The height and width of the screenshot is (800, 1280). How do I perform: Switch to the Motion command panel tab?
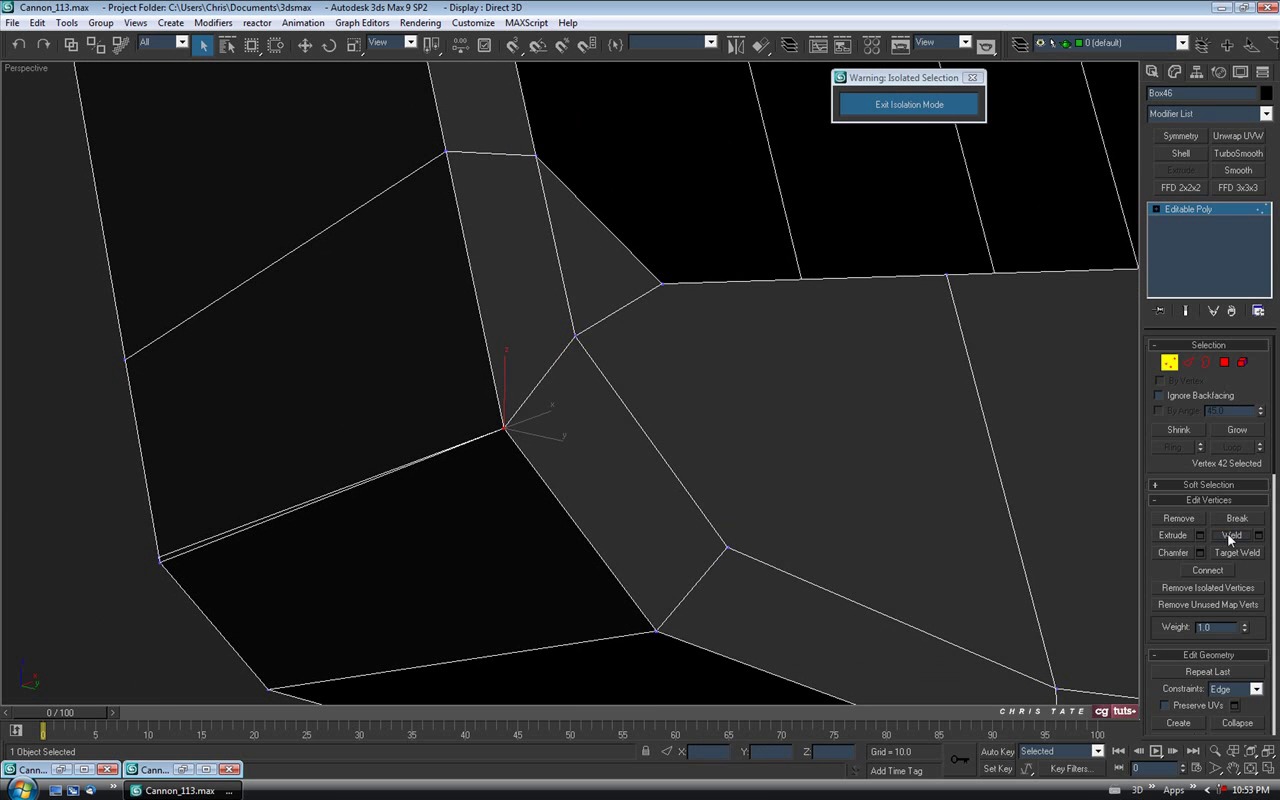tap(1218, 72)
